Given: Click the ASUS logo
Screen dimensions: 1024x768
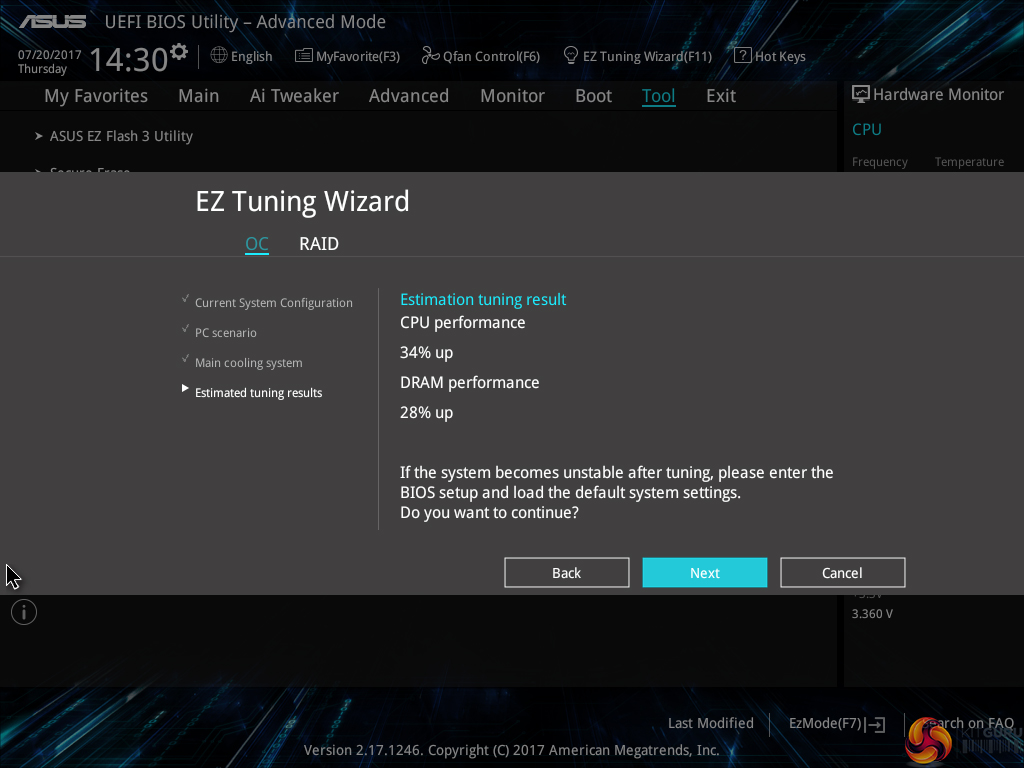Looking at the screenshot, I should (52, 22).
